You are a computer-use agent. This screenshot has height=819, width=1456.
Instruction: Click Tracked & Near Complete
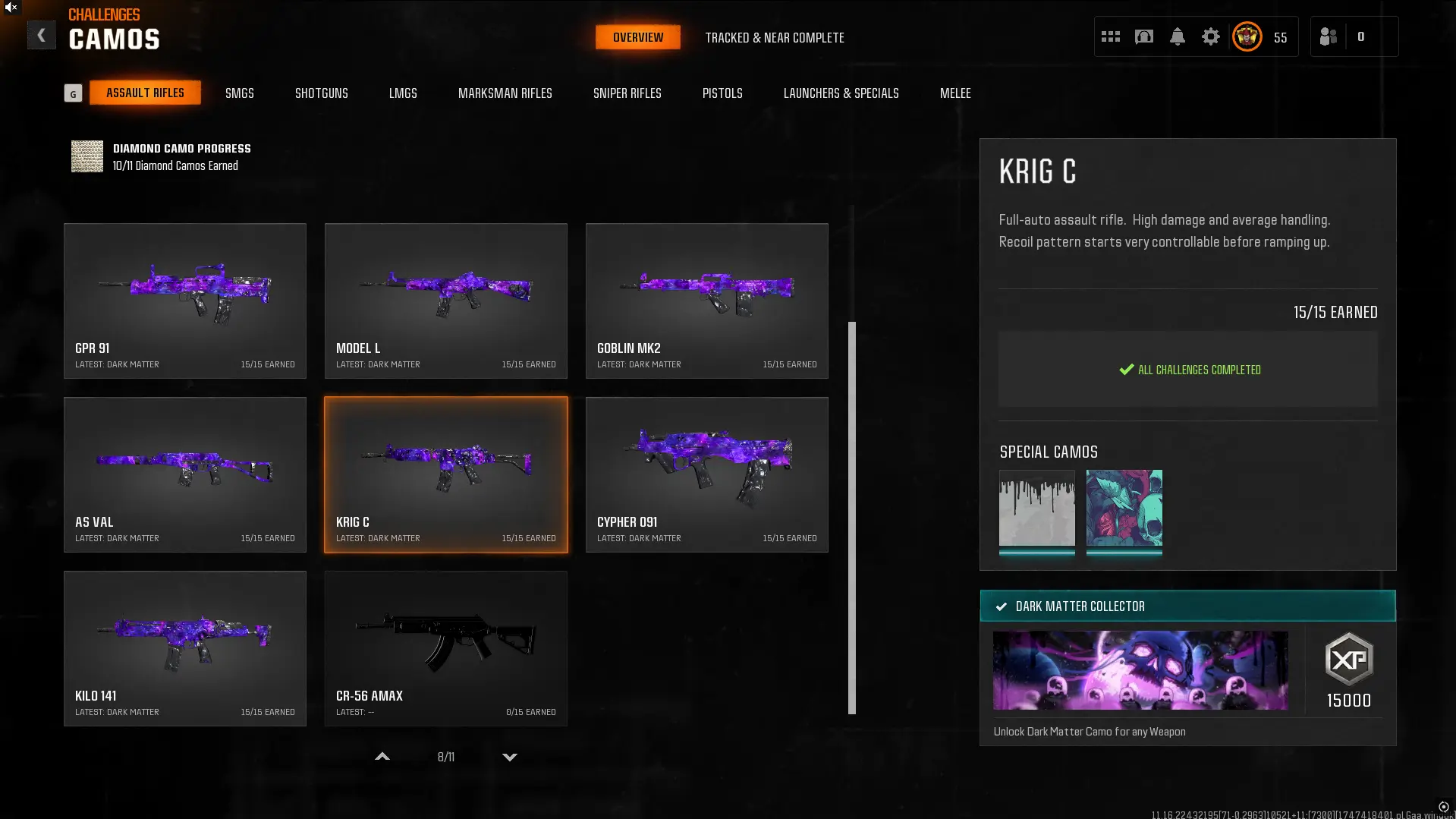point(775,37)
